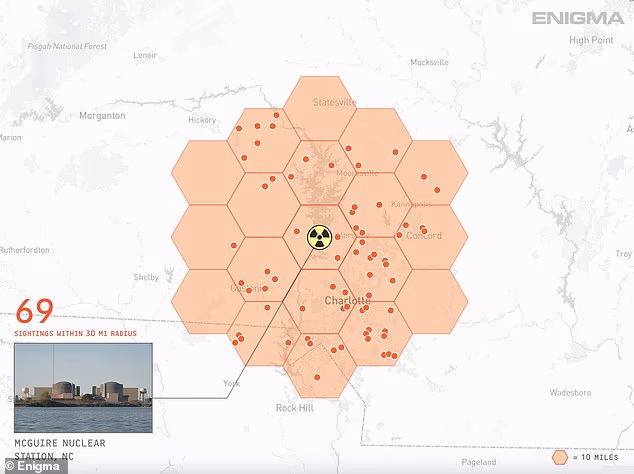Click the Morganton city label
The height and width of the screenshot is (474, 634).
(x=101, y=116)
